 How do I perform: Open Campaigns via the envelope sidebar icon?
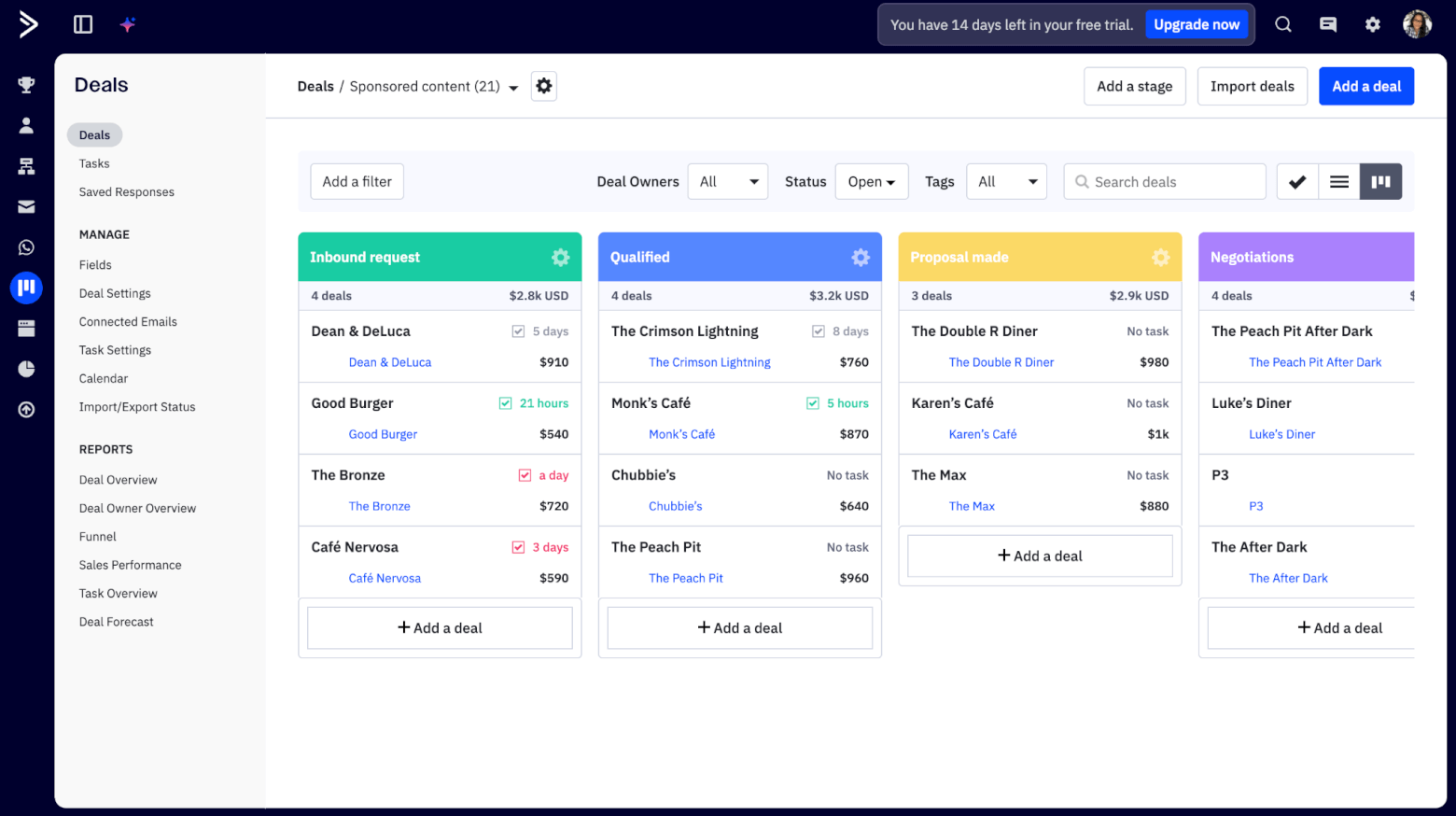click(26, 206)
